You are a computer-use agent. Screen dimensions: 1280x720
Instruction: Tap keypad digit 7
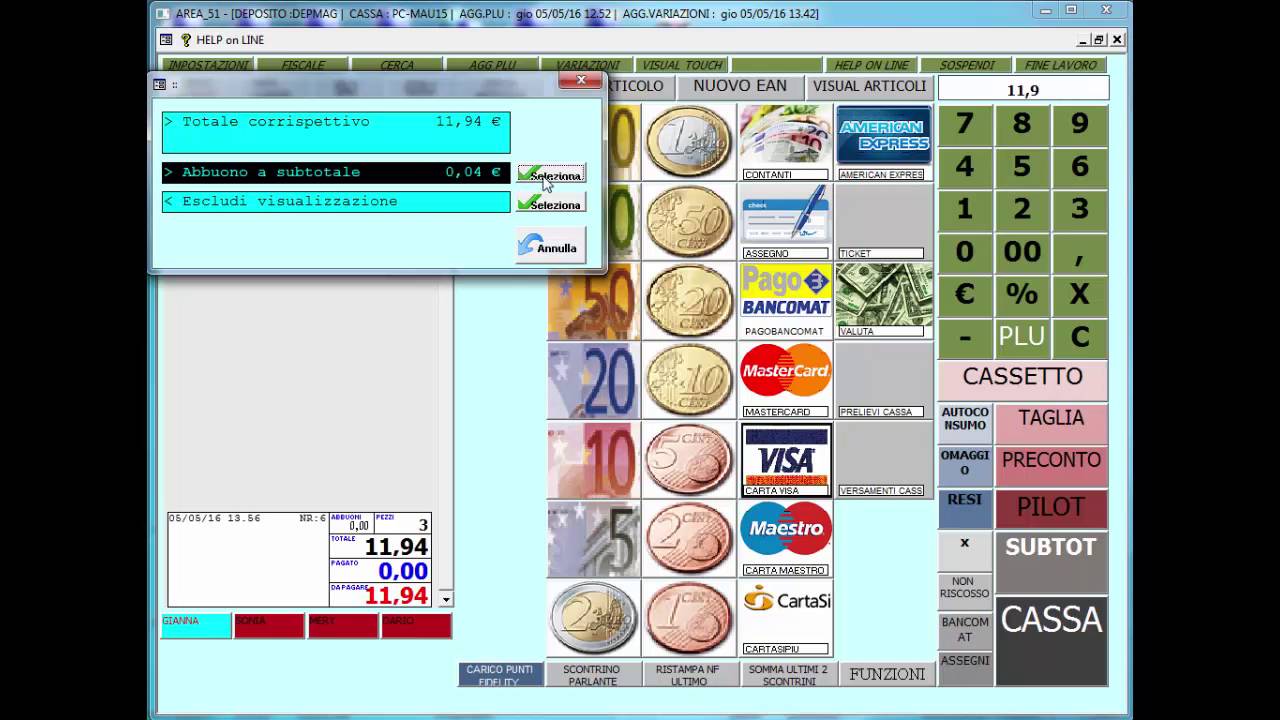pos(964,124)
